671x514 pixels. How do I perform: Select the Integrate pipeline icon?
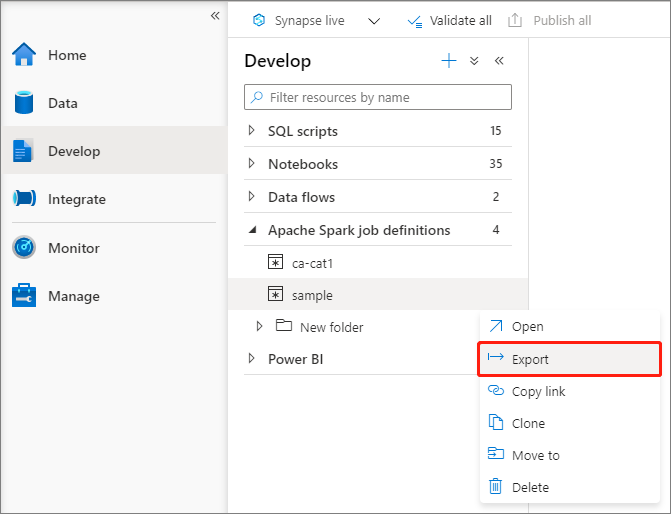pos(24,199)
